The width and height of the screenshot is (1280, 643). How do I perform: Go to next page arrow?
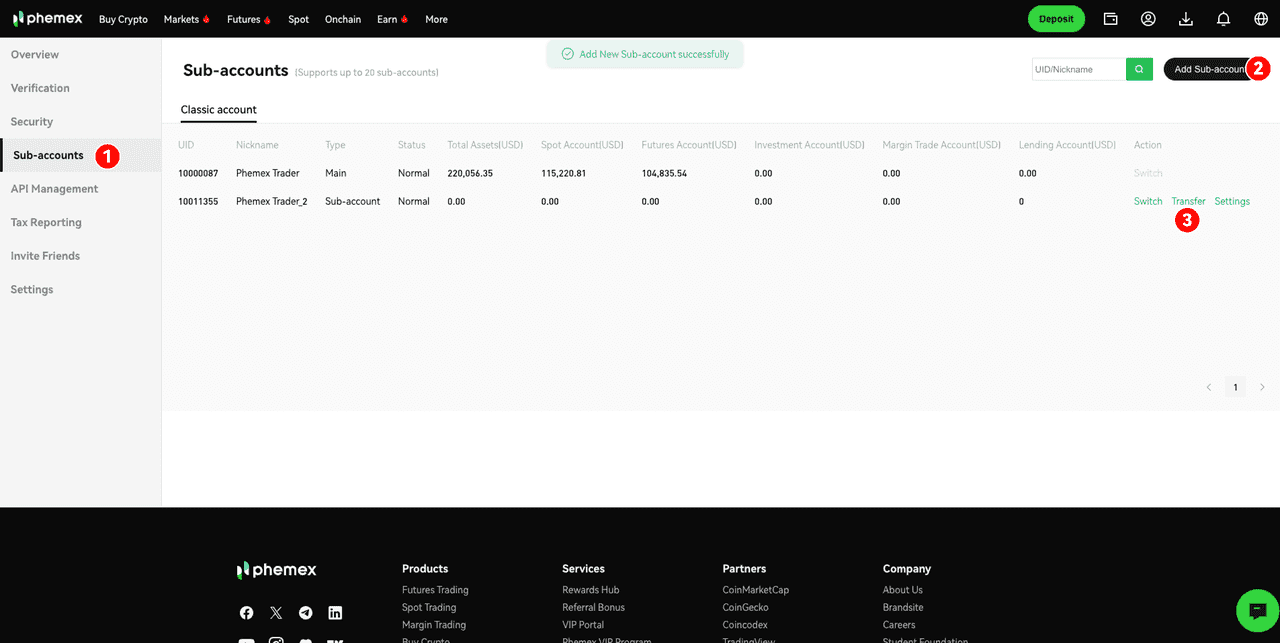click(x=1262, y=387)
